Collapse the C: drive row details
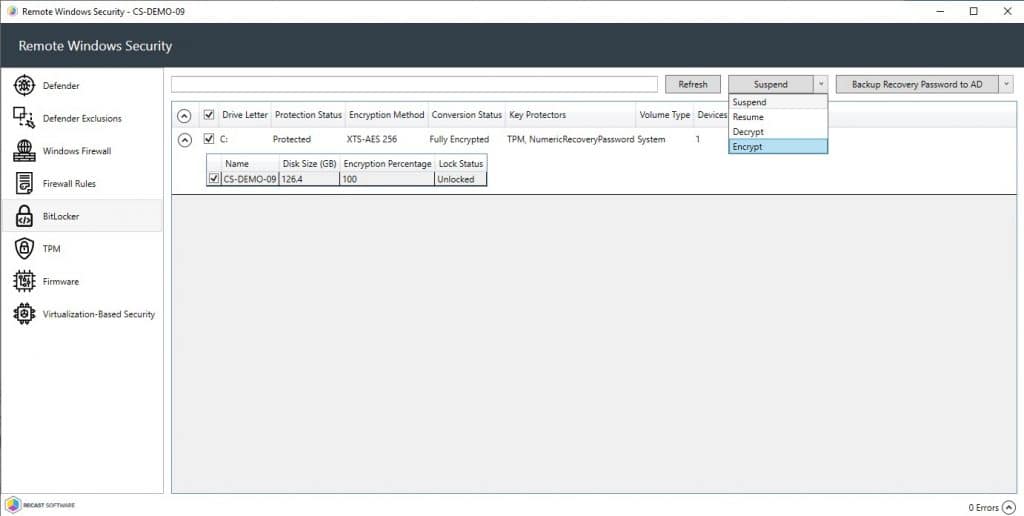Image resolution: width=1024 pixels, height=516 pixels. pyautogui.click(x=185, y=140)
